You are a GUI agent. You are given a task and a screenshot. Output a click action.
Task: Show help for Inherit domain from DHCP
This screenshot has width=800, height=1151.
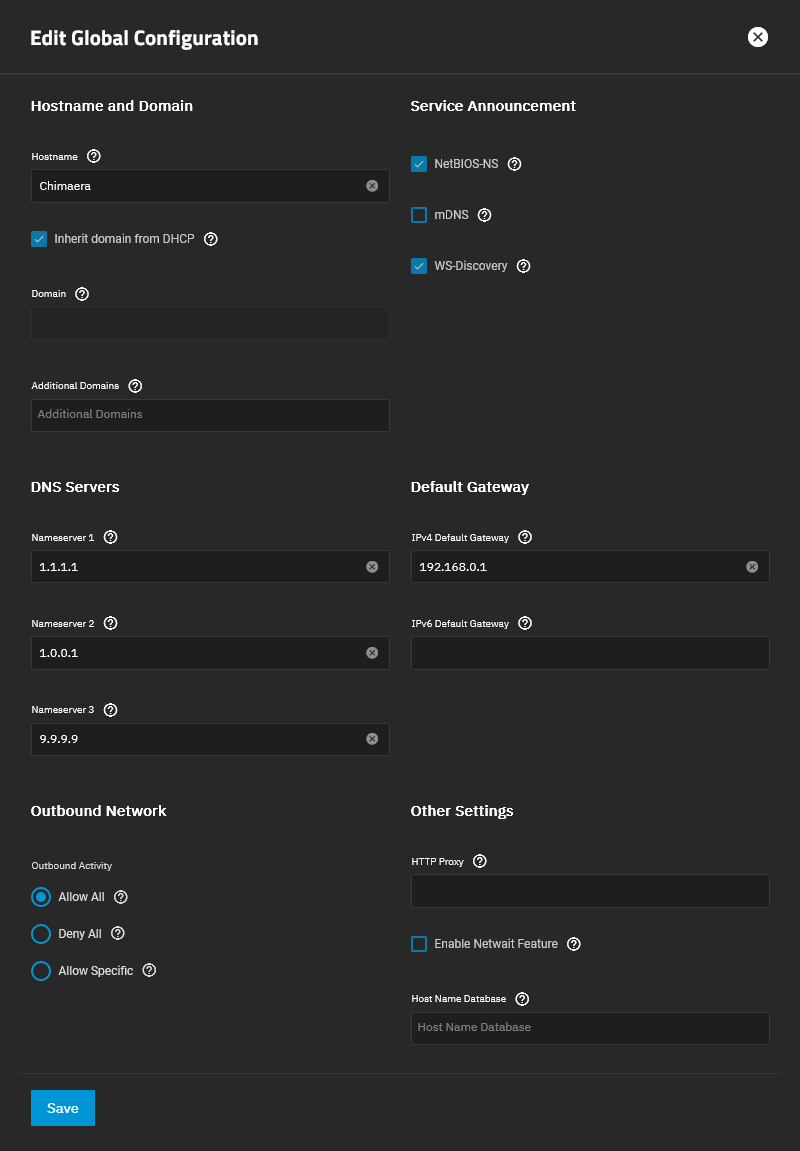(x=211, y=239)
